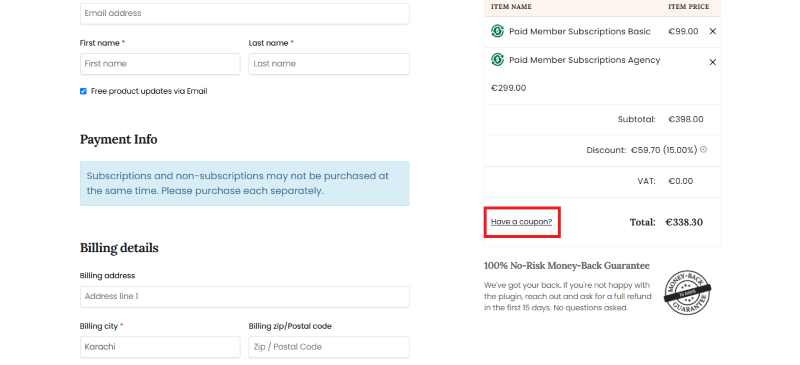Screen dimensions: 800x365
Task: Click the Free product updates via Email label
Action: coord(149,91)
